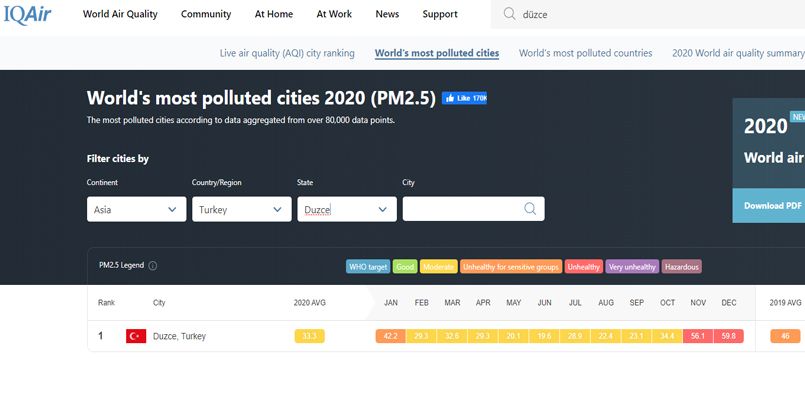Screen dimensions: 805x420
Task: Click the IQAir logo
Action: (27, 14)
